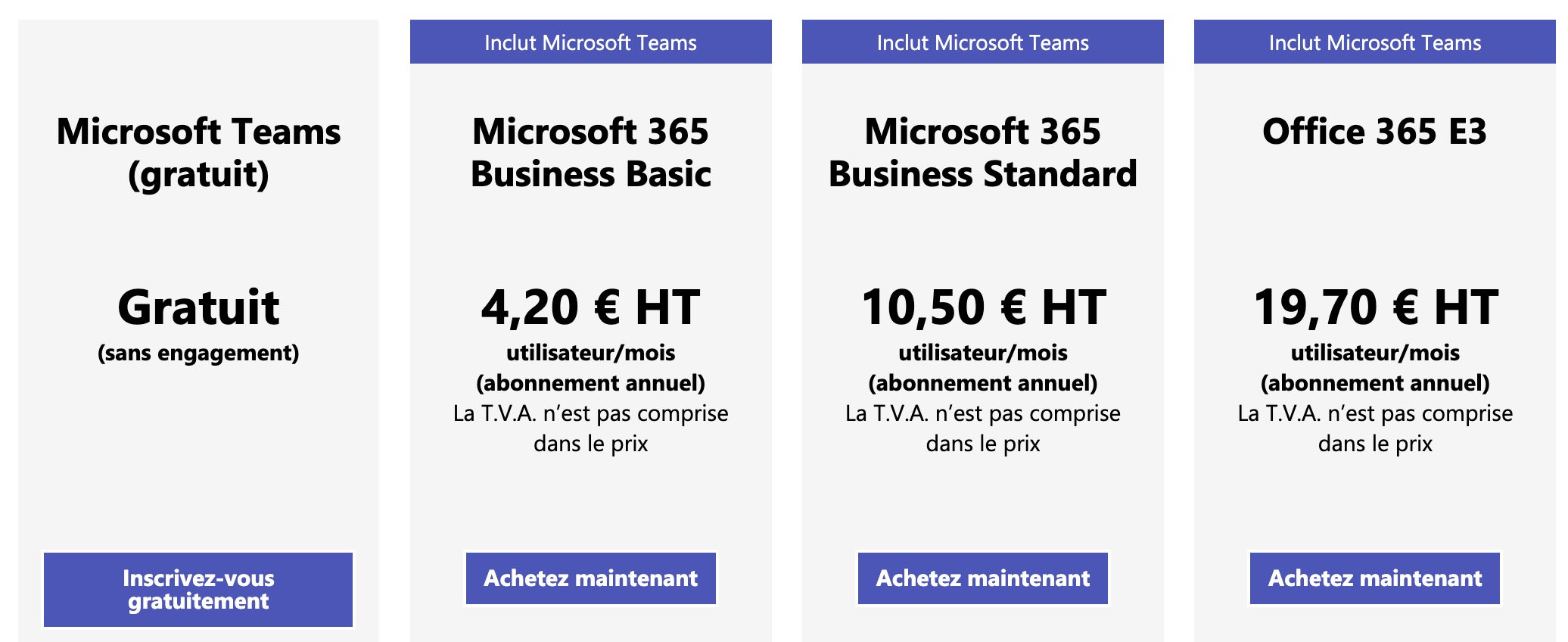Click the Business Basic Inclut Microsoft Teams banner
Screen dimensions: 1568x642
pyautogui.click(x=590, y=42)
